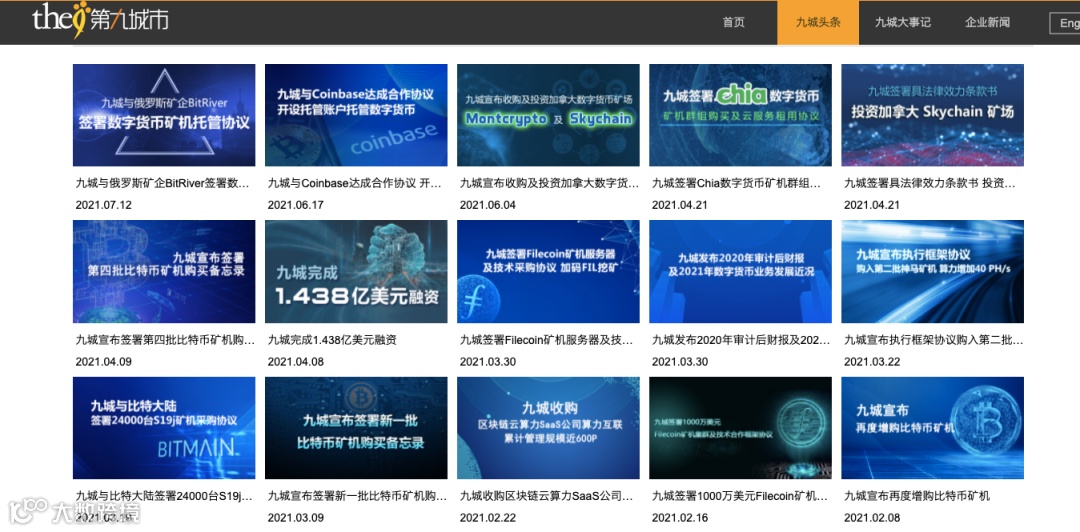Screen dimensions: 1080x532
Task: Open headline 九城签署Filecoin矿机服务器及技…
Action: (x=546, y=340)
